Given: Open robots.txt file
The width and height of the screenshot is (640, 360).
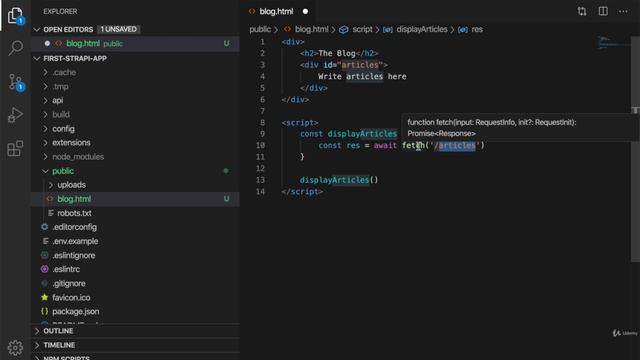Looking at the screenshot, I should click(136, 213).
